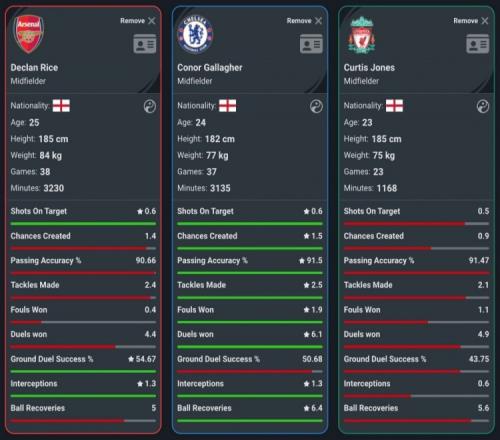Click the round swap icon in Declan Rice's card

click(150, 107)
